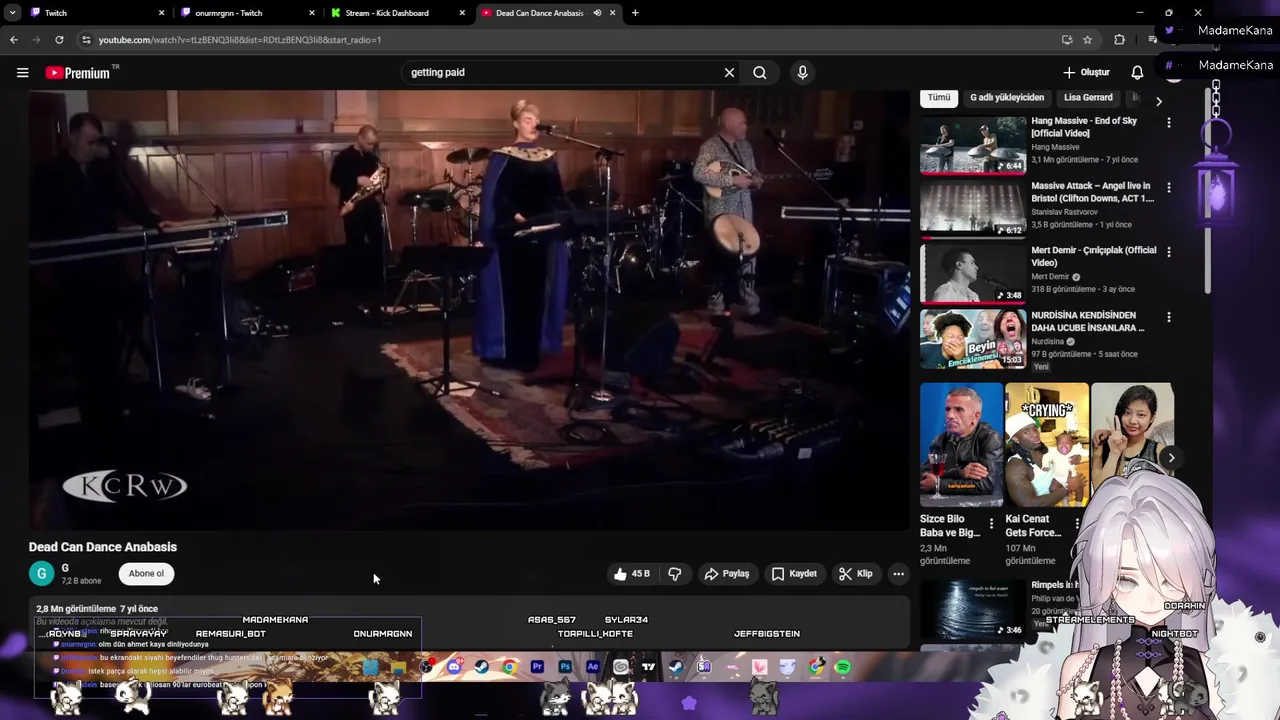The height and width of the screenshot is (720, 1280).
Task: Open Mert Demir Çırılçıplak video thumbnail
Action: point(973,275)
